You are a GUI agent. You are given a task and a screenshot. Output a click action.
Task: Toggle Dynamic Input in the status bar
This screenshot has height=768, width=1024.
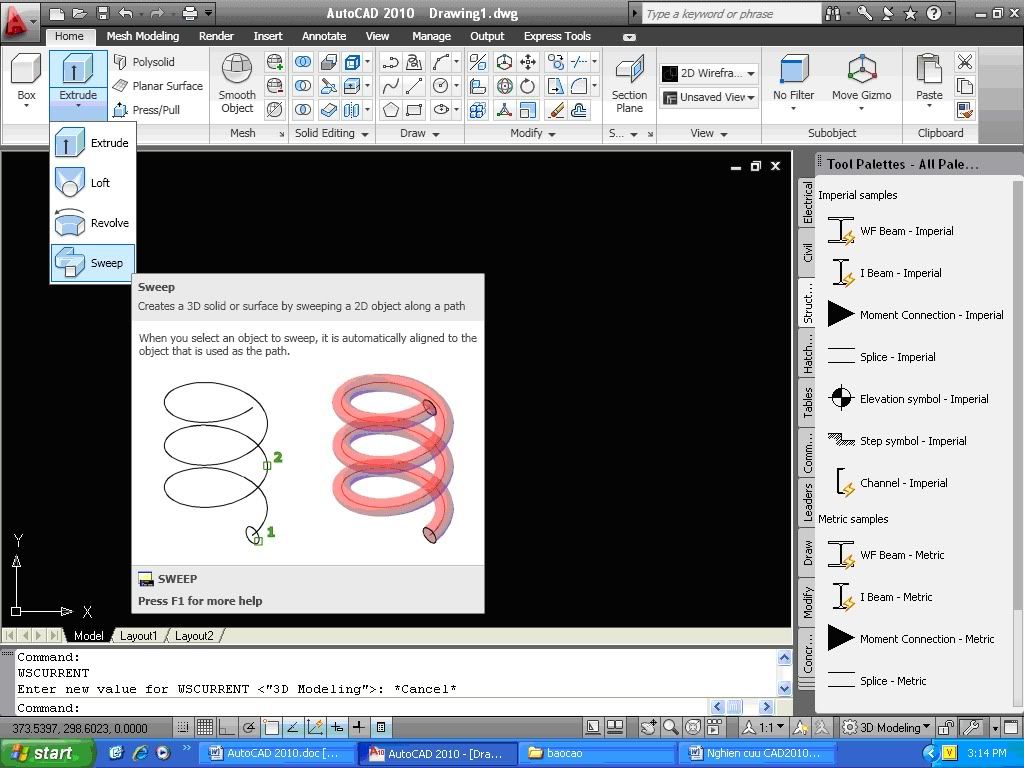pos(337,727)
